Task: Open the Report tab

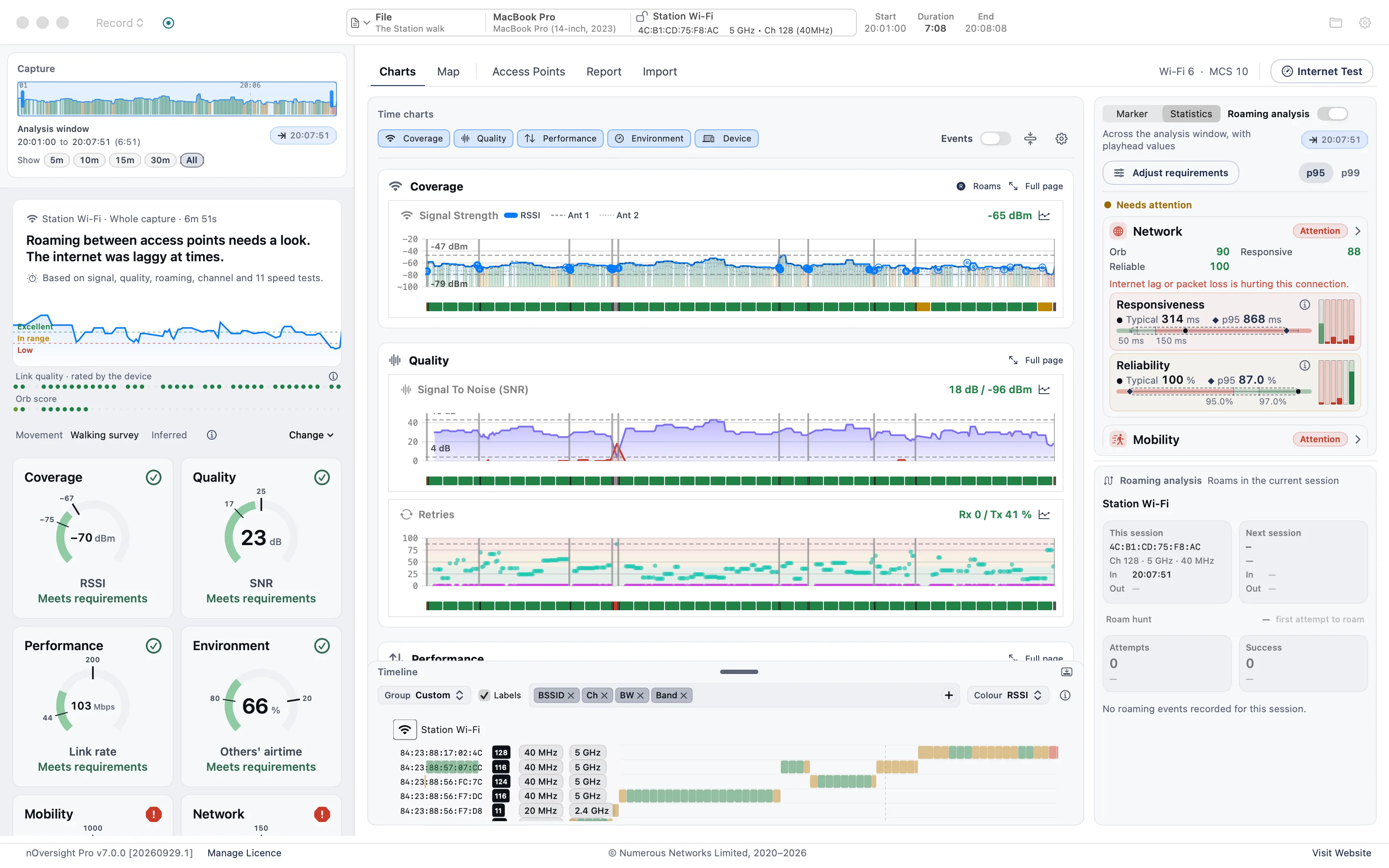Action: pyautogui.click(x=604, y=72)
